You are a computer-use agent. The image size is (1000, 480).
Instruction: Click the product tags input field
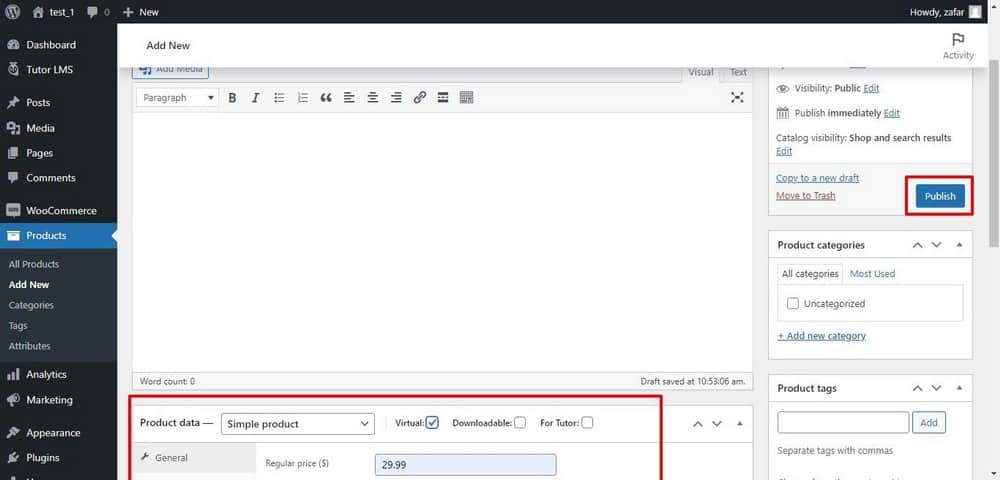point(843,422)
